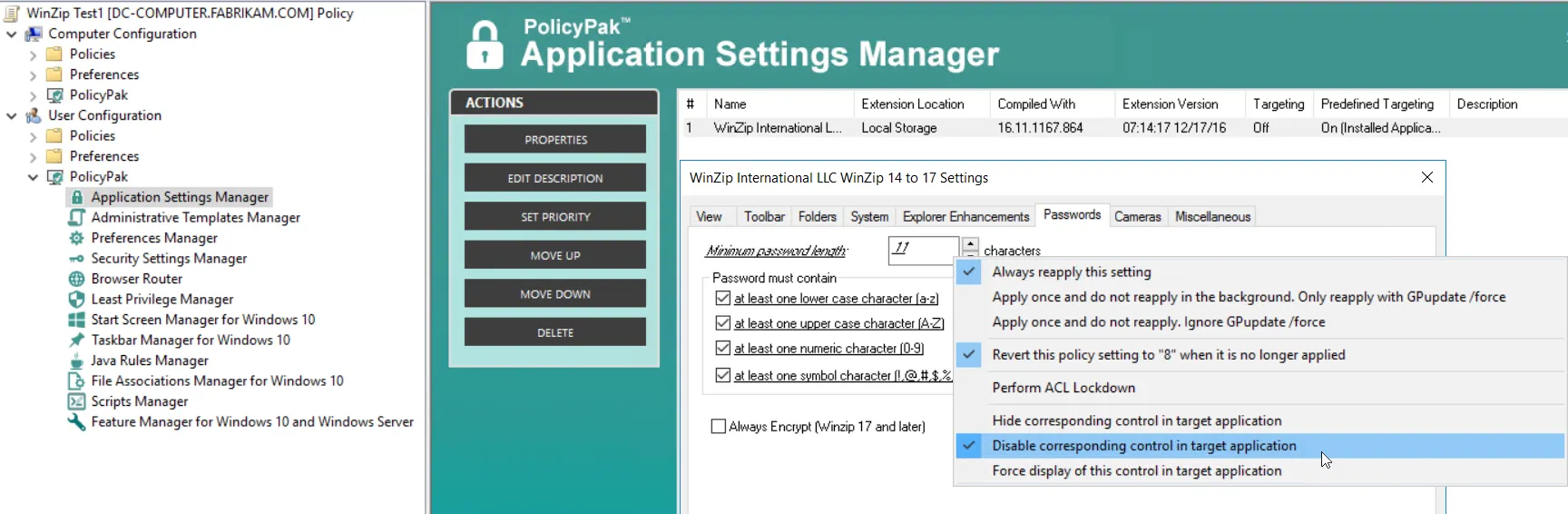Click the PROPERTIES action button
The height and width of the screenshot is (514, 1568).
pos(555,139)
